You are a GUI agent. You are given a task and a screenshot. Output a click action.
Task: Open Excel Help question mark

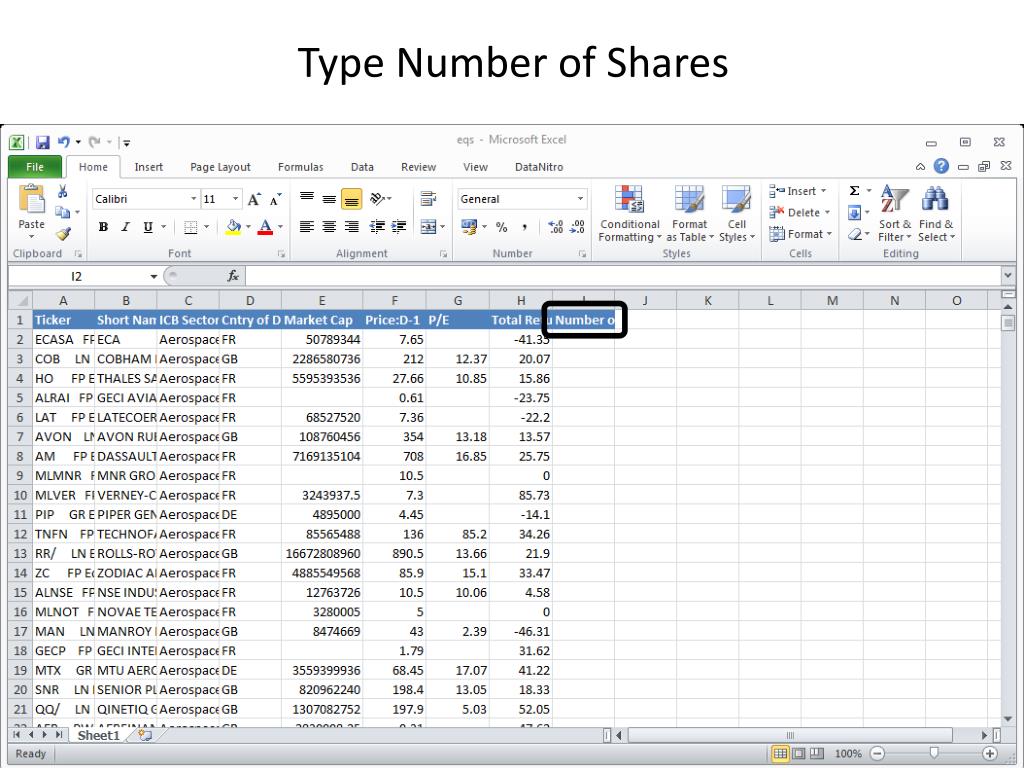click(x=941, y=166)
